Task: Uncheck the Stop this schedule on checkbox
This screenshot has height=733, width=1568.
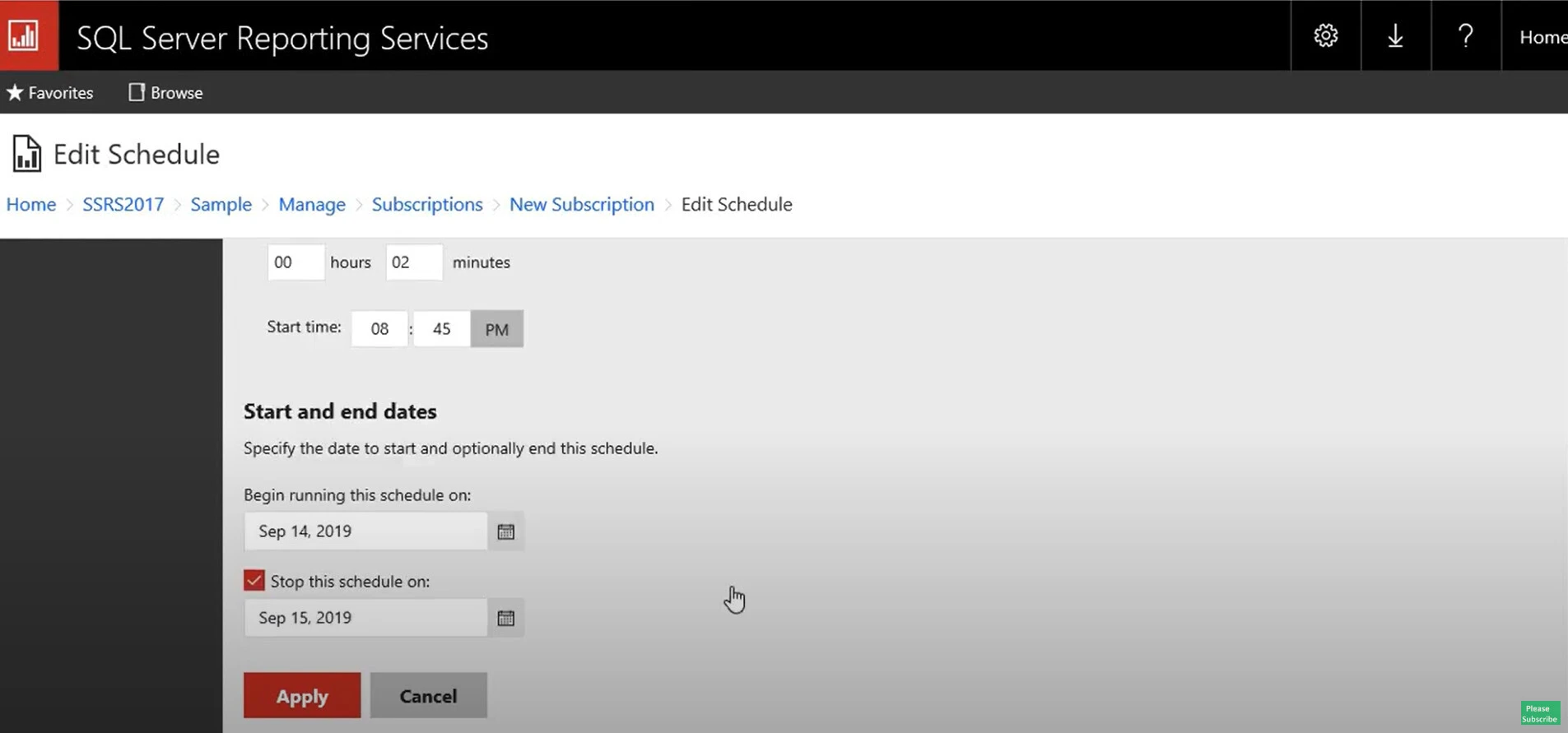Action: pyautogui.click(x=254, y=581)
